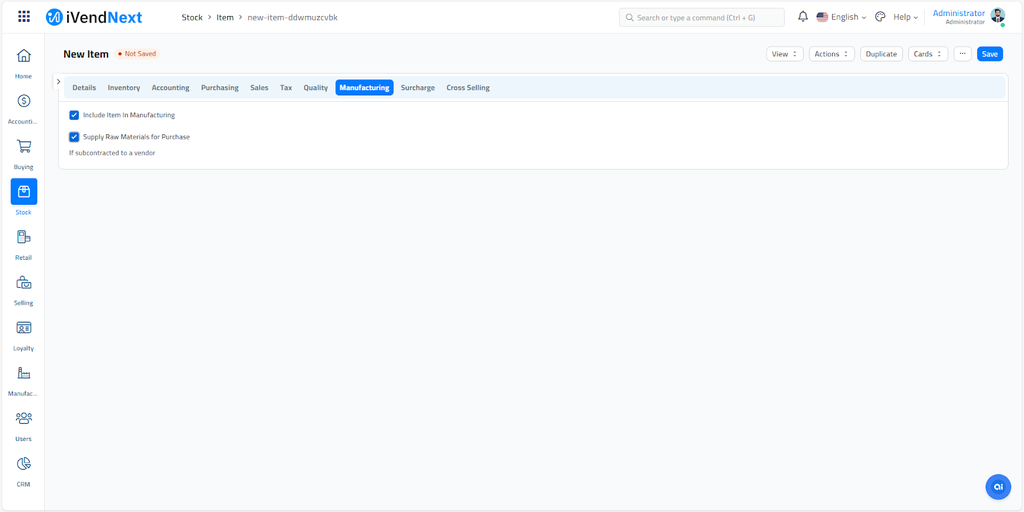Viewport: 1024px width, 512px height.
Task: Toggle Supply Raw Materials for Purchase
Action: click(74, 137)
